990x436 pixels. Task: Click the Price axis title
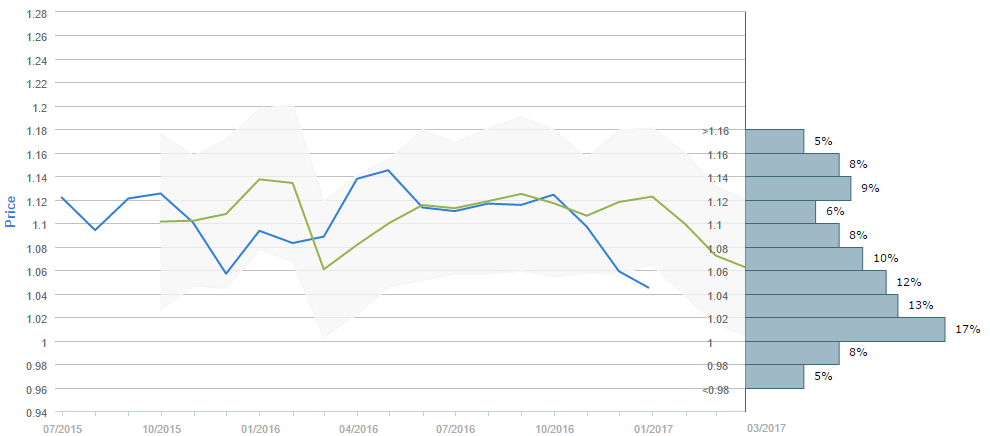12,211
